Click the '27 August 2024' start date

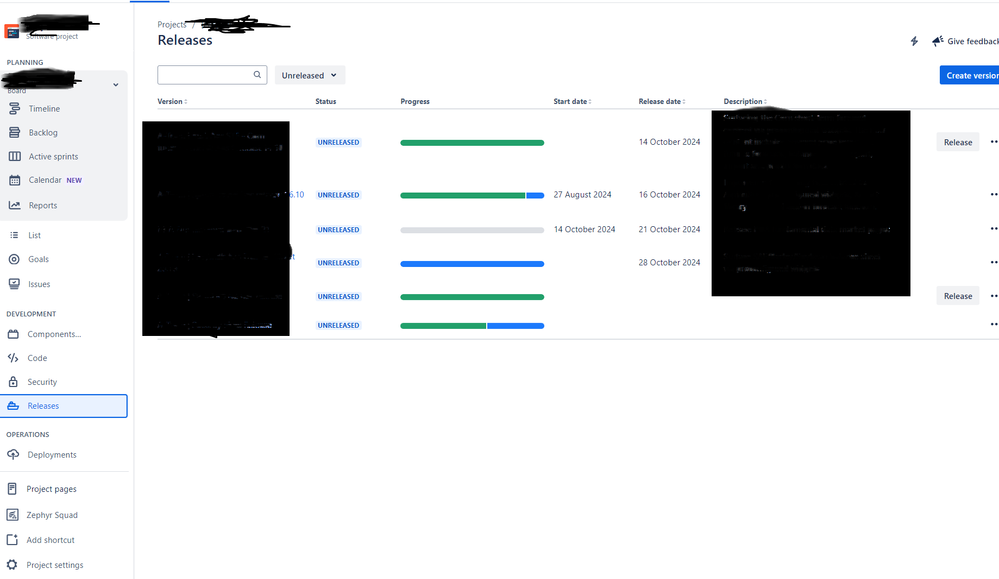pyautogui.click(x=582, y=194)
